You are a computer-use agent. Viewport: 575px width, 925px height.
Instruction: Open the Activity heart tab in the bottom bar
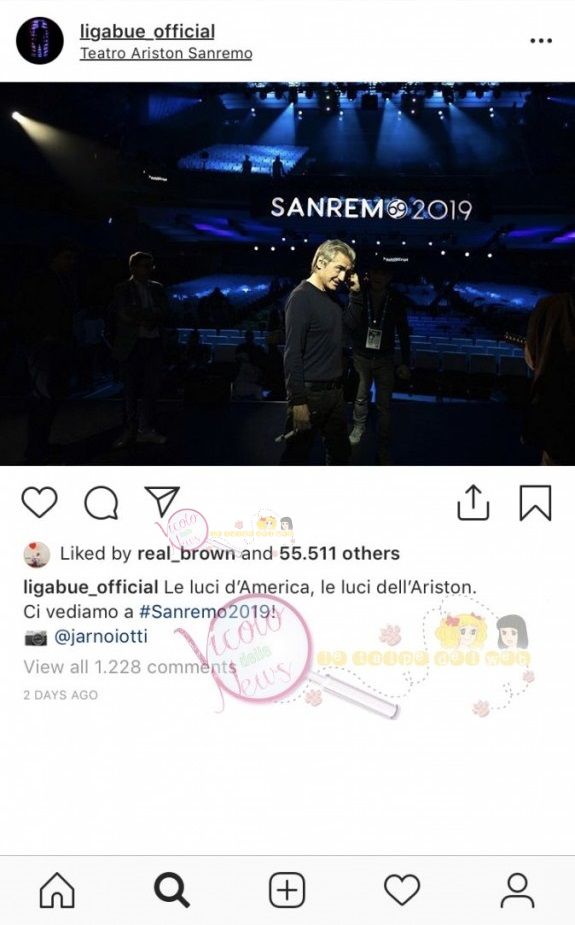pos(402,890)
